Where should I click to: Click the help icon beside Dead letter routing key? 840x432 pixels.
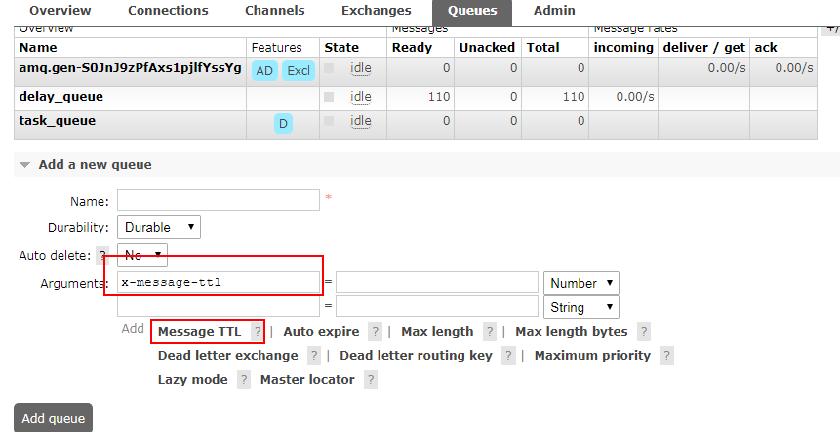[508, 355]
